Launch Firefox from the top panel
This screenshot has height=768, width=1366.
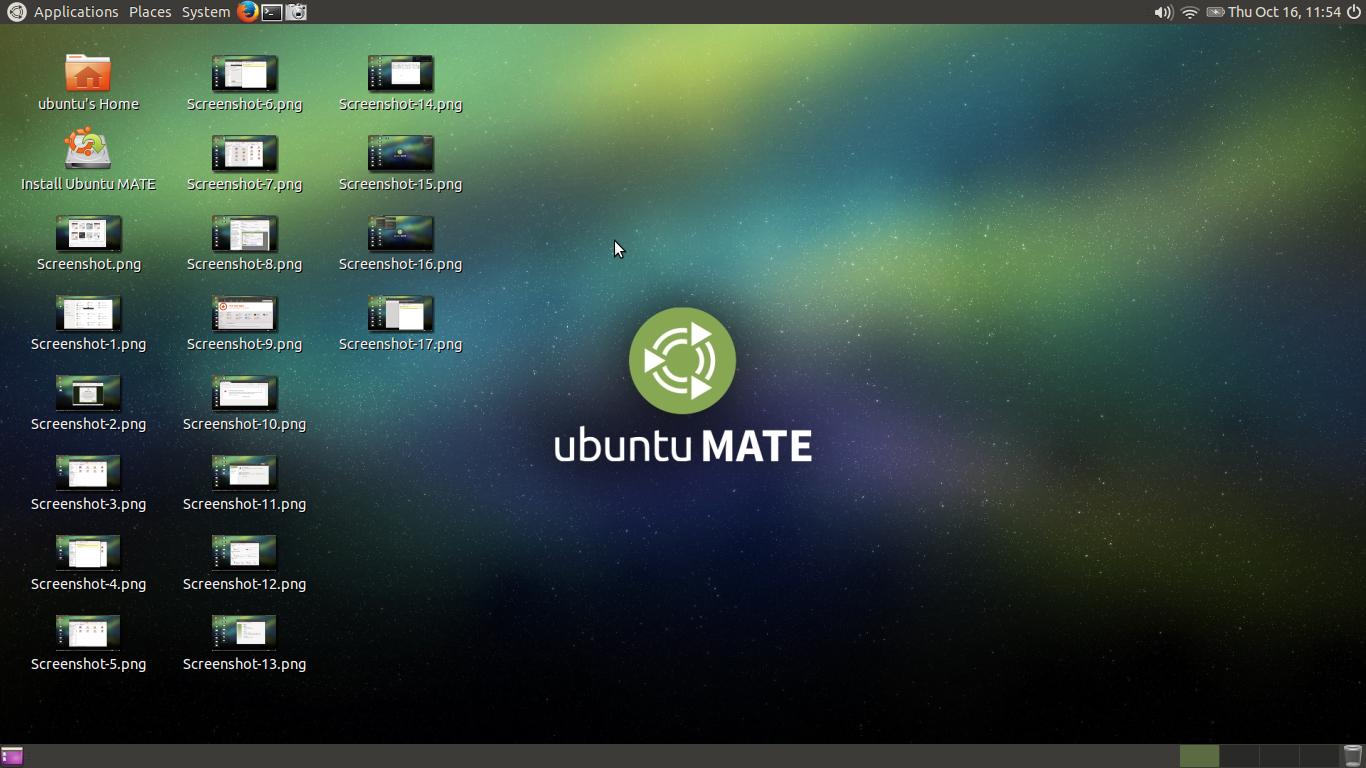248,12
